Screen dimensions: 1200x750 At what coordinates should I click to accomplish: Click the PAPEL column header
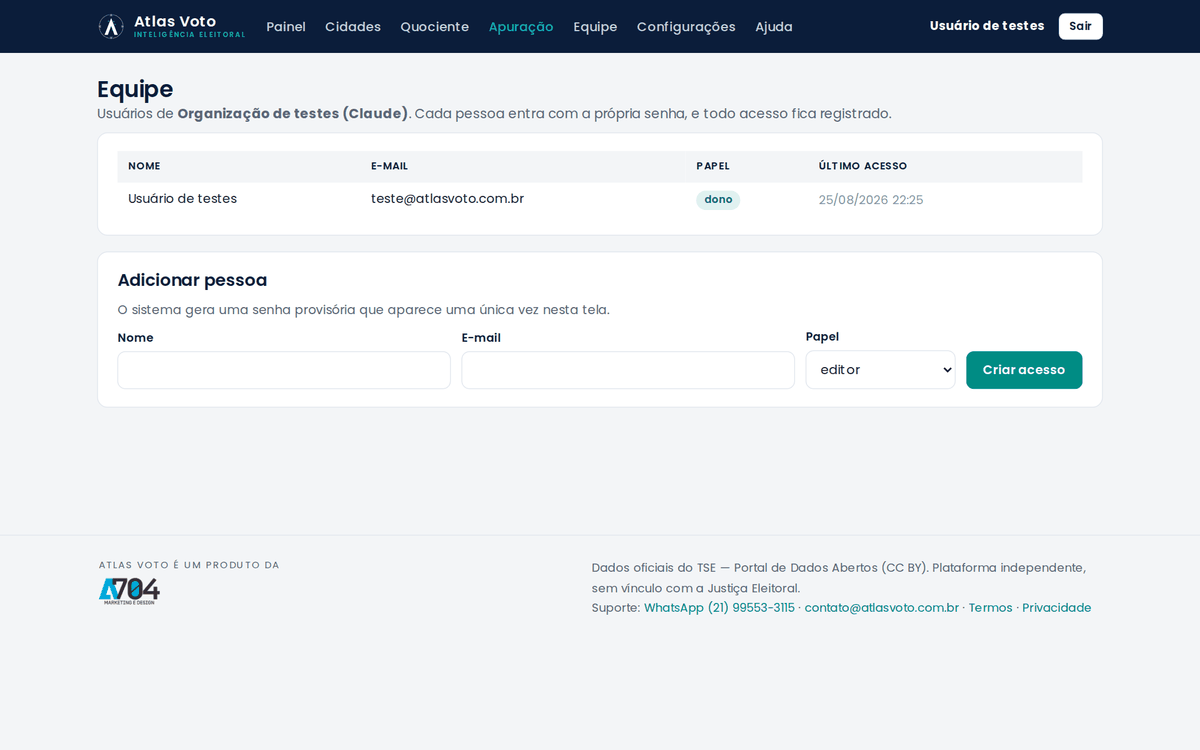(x=713, y=166)
